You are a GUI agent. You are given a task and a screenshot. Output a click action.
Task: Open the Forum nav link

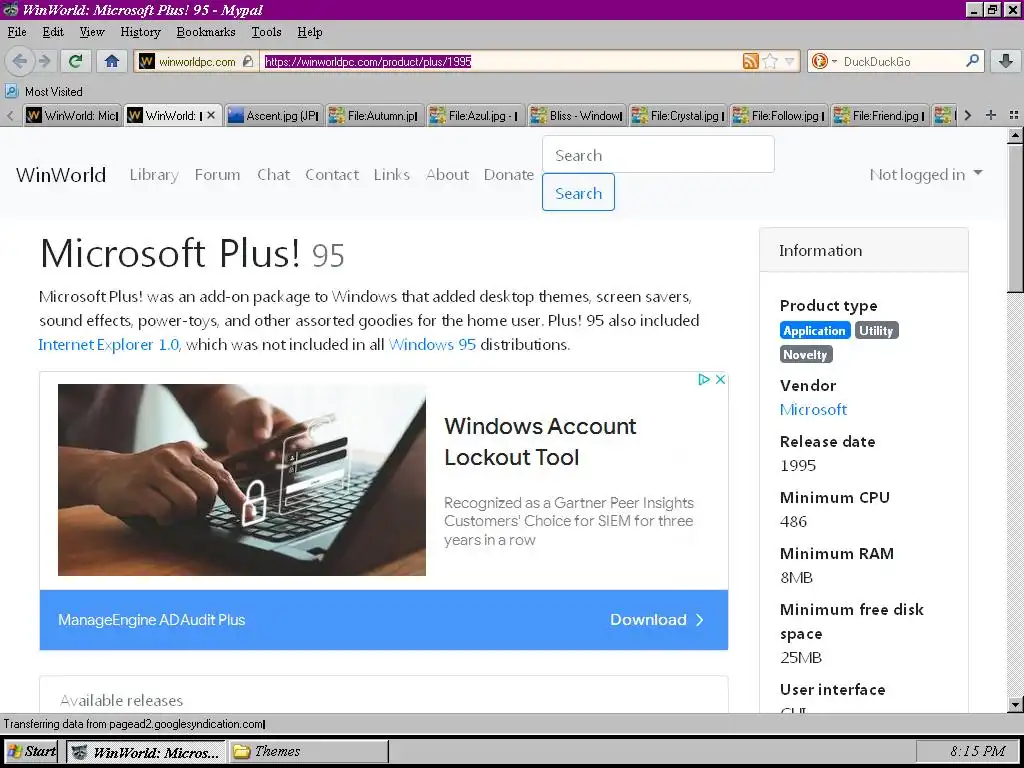pyautogui.click(x=217, y=174)
